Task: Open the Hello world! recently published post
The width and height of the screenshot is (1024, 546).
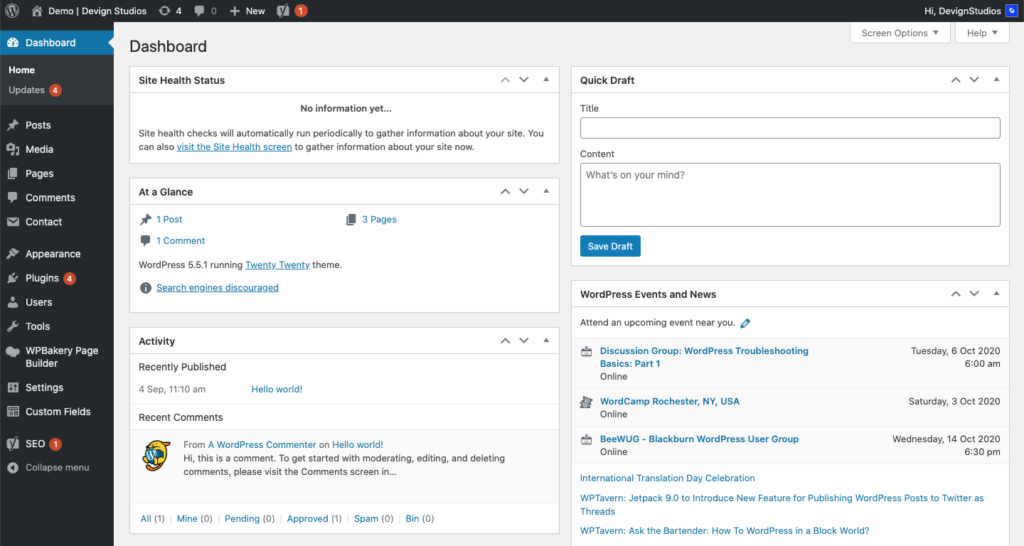Action: pos(276,389)
